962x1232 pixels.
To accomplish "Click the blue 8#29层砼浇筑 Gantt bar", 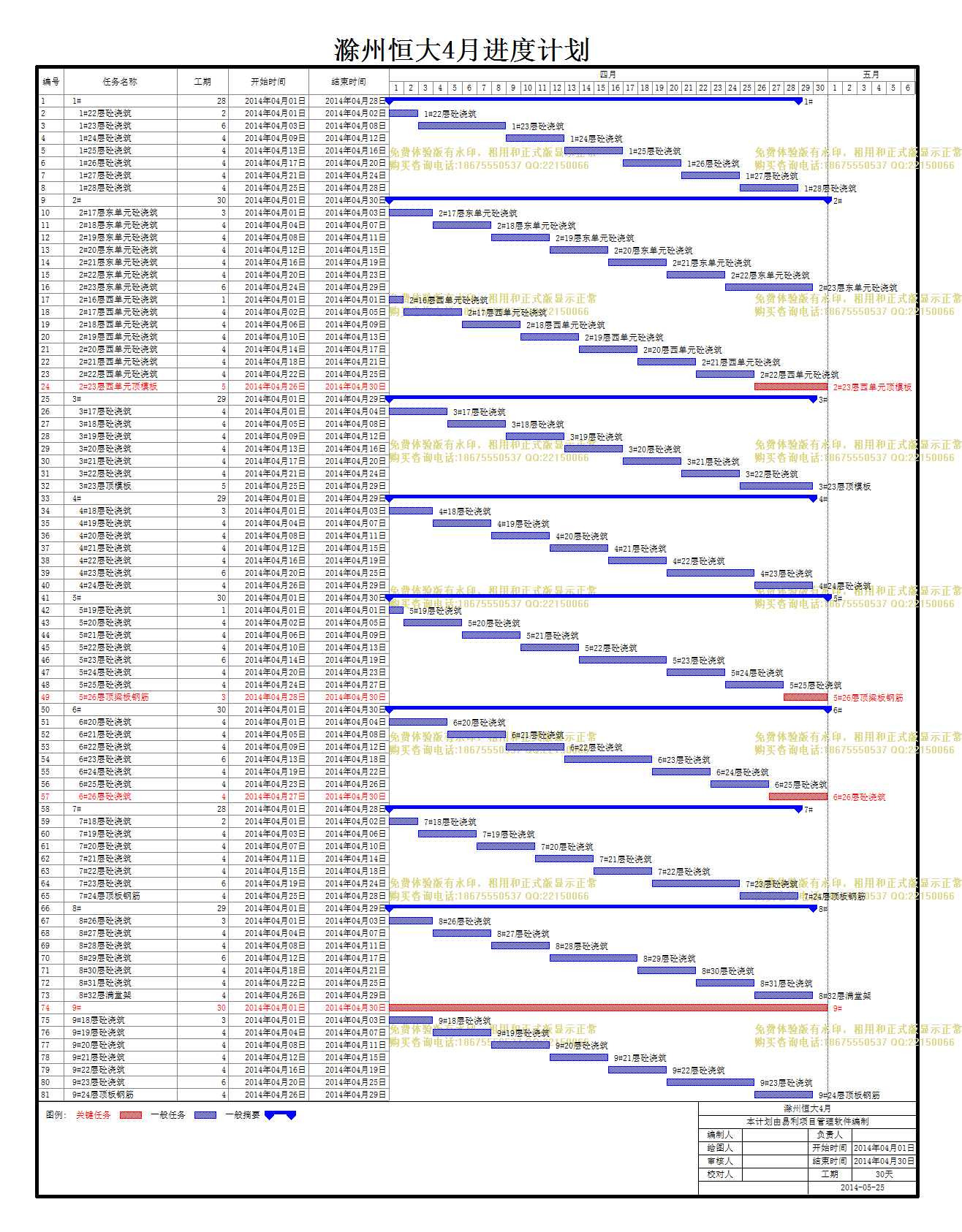I will coord(594,958).
